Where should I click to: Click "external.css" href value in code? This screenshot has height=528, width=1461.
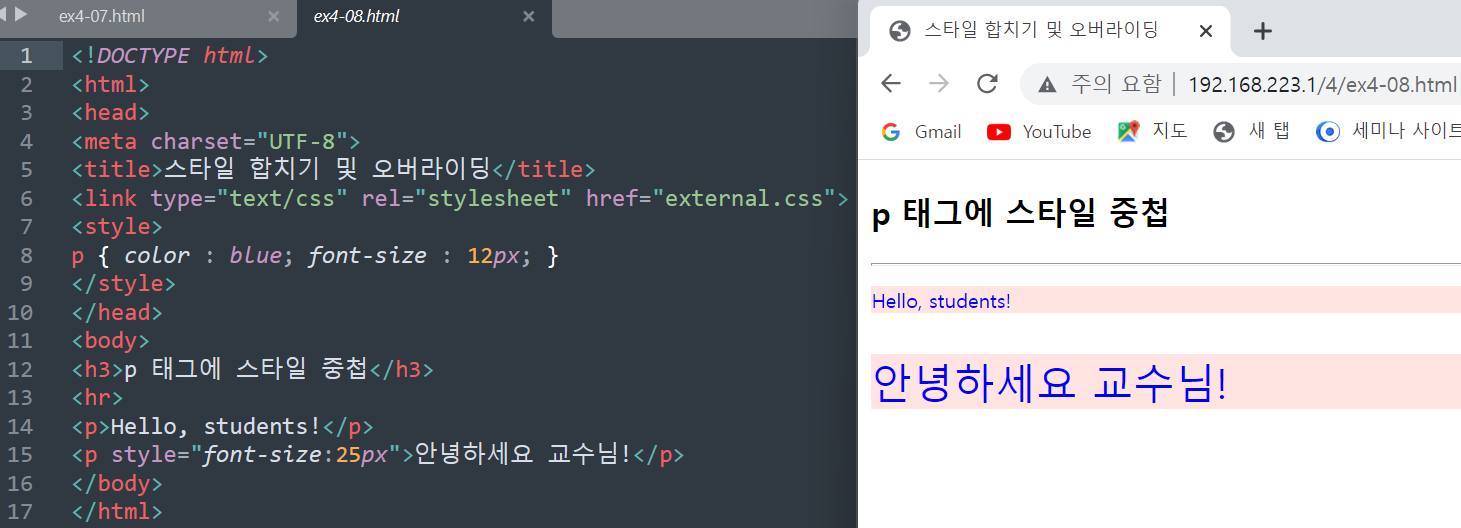744,198
